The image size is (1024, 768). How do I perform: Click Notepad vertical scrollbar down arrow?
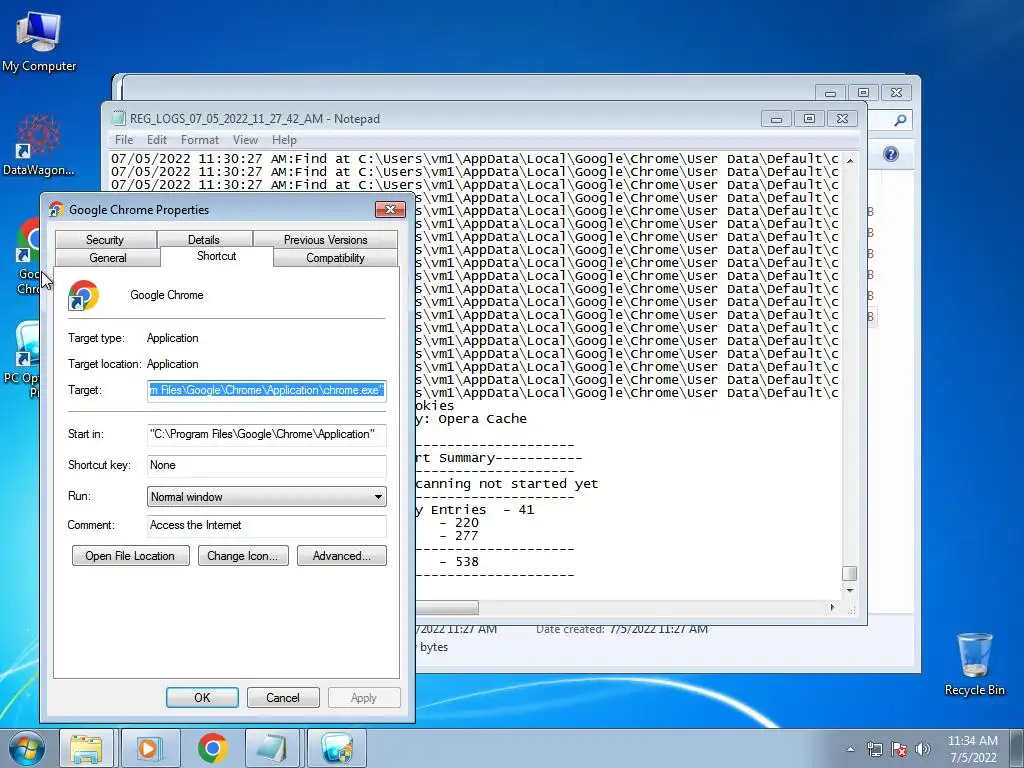click(850, 590)
